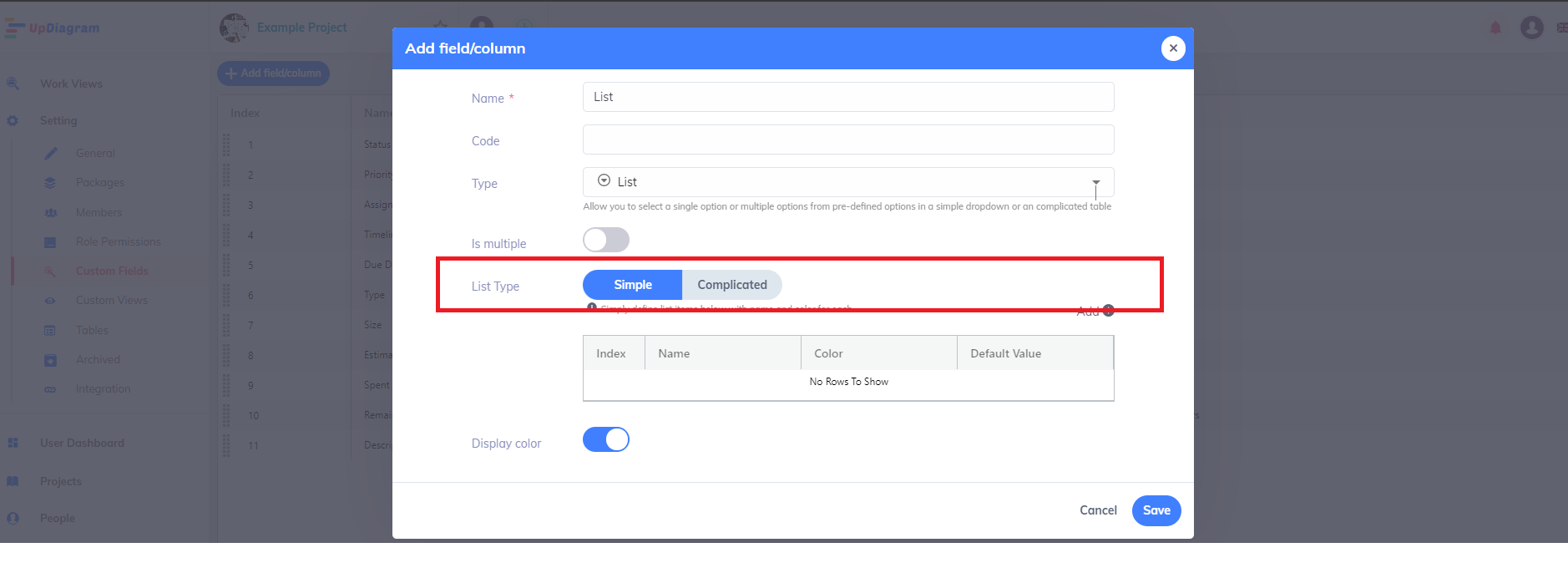Click the notification bell icon
The height and width of the screenshot is (568, 1568).
click(x=1495, y=28)
